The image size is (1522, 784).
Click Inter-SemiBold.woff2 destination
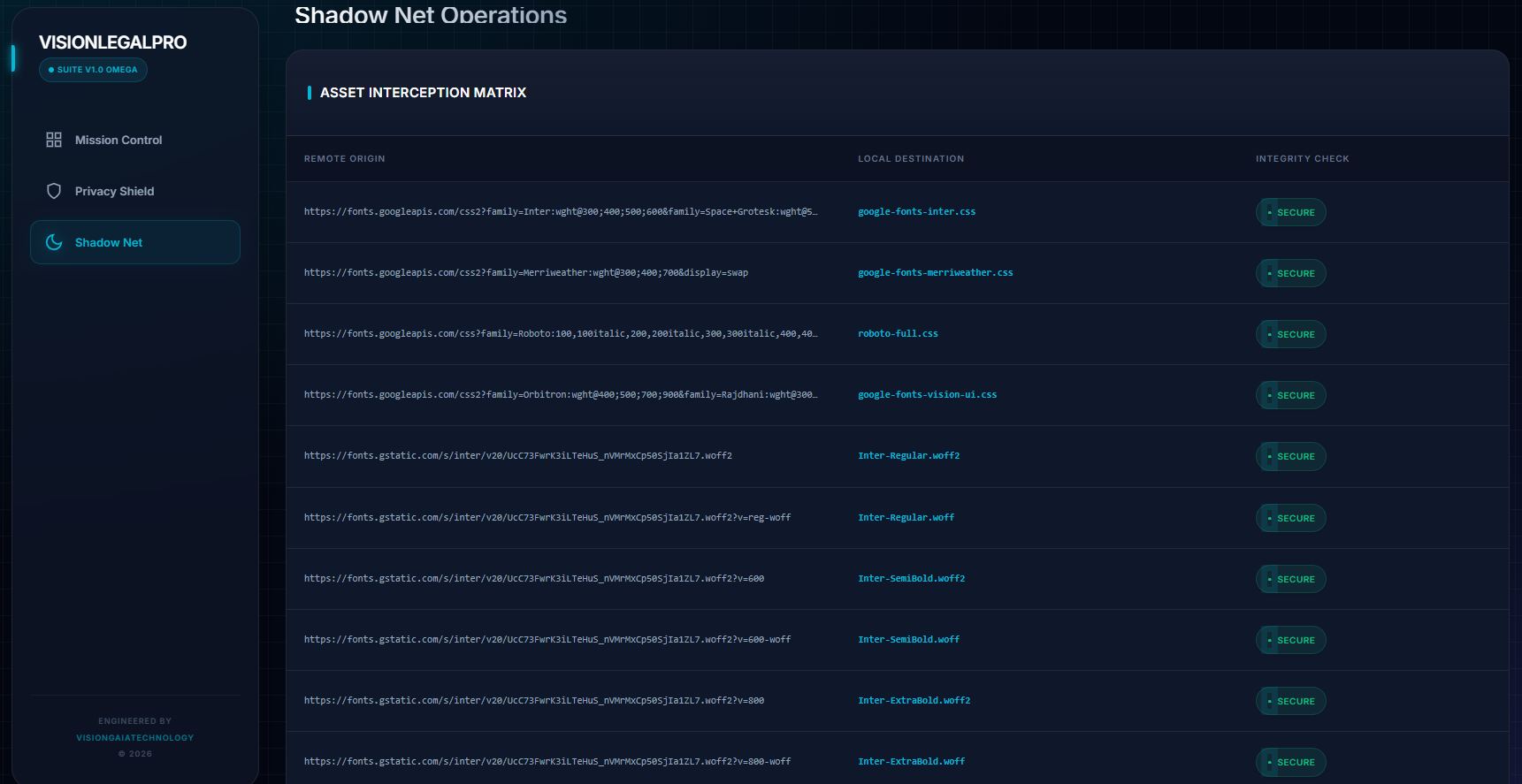click(x=912, y=579)
